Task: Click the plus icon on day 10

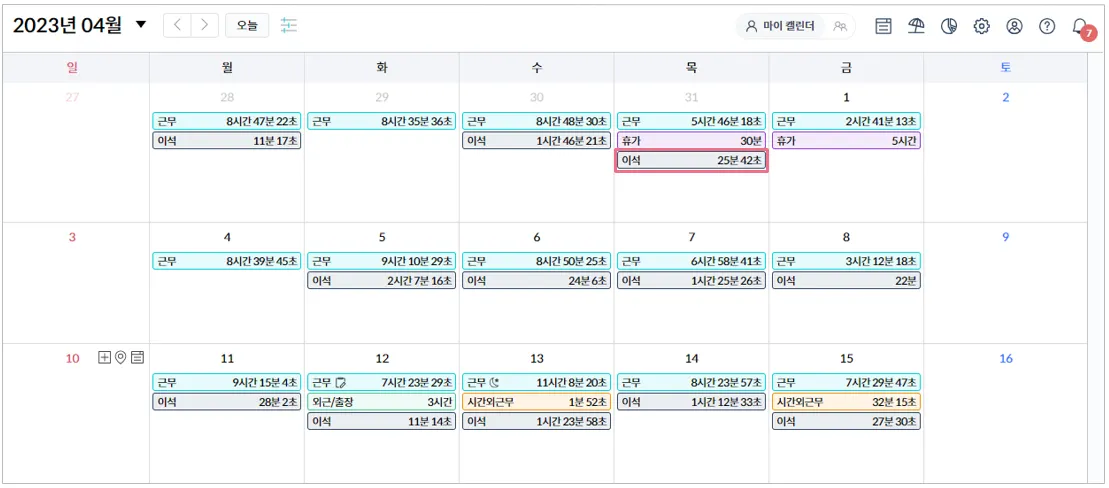Action: pos(104,357)
